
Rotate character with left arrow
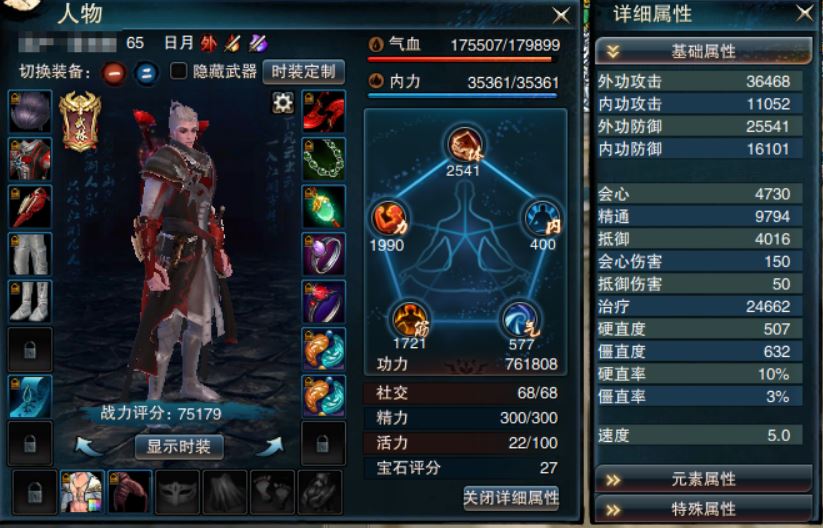pyautogui.click(x=87, y=446)
